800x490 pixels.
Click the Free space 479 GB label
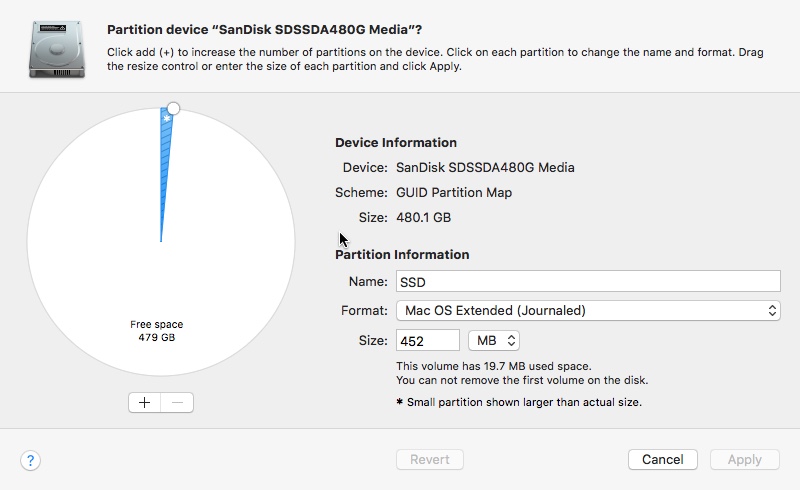pos(157,331)
